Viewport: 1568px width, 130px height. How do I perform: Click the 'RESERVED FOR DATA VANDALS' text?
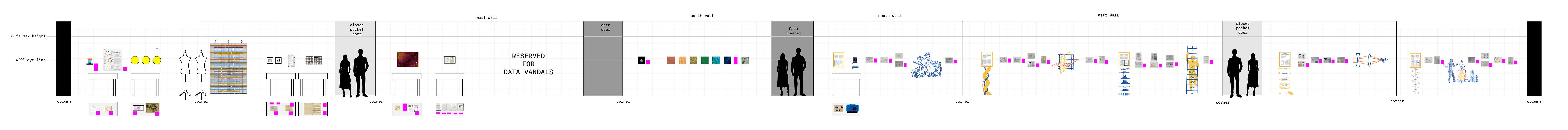(x=528, y=64)
